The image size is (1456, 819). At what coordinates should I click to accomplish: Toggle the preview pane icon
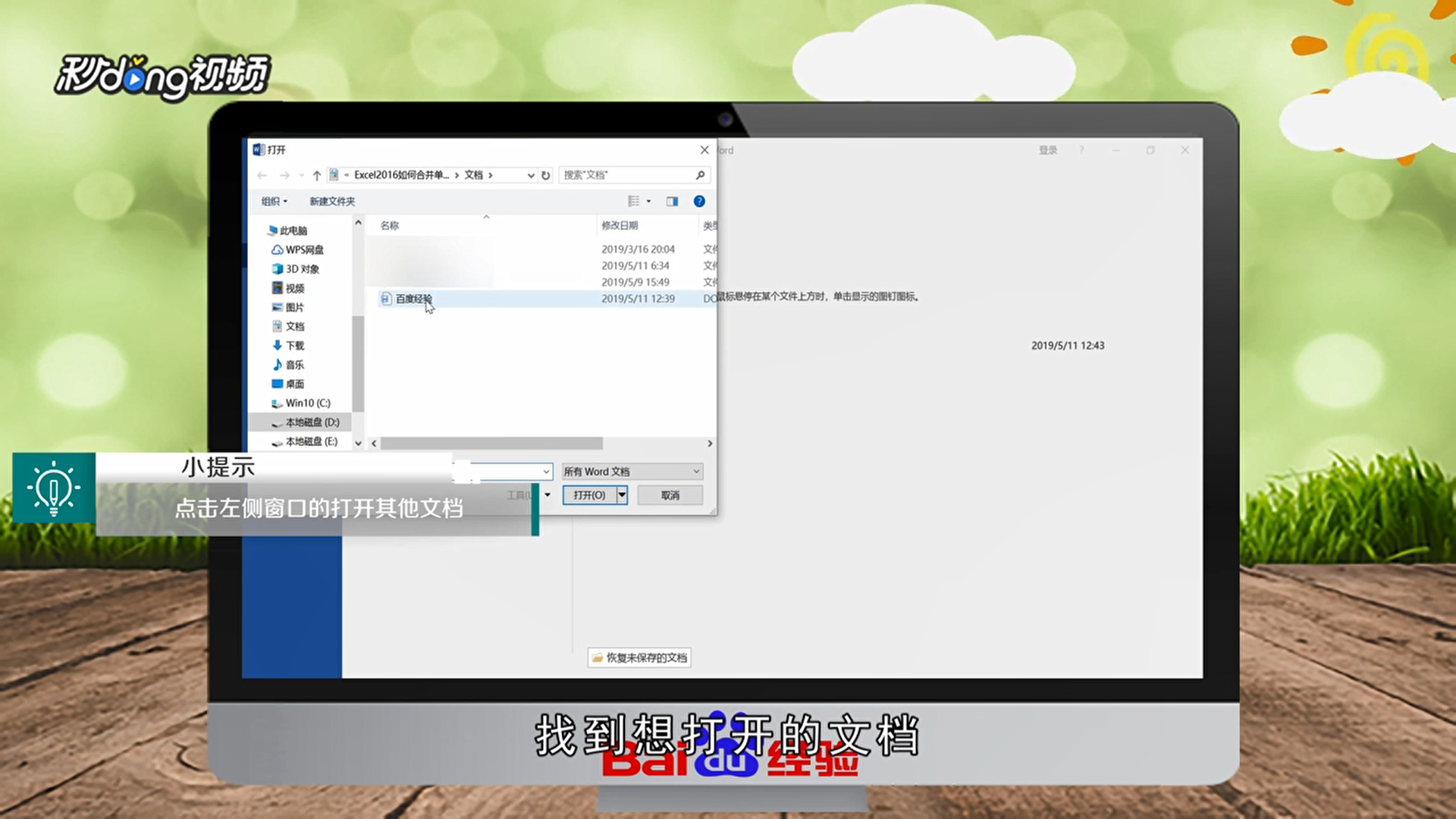(x=672, y=201)
